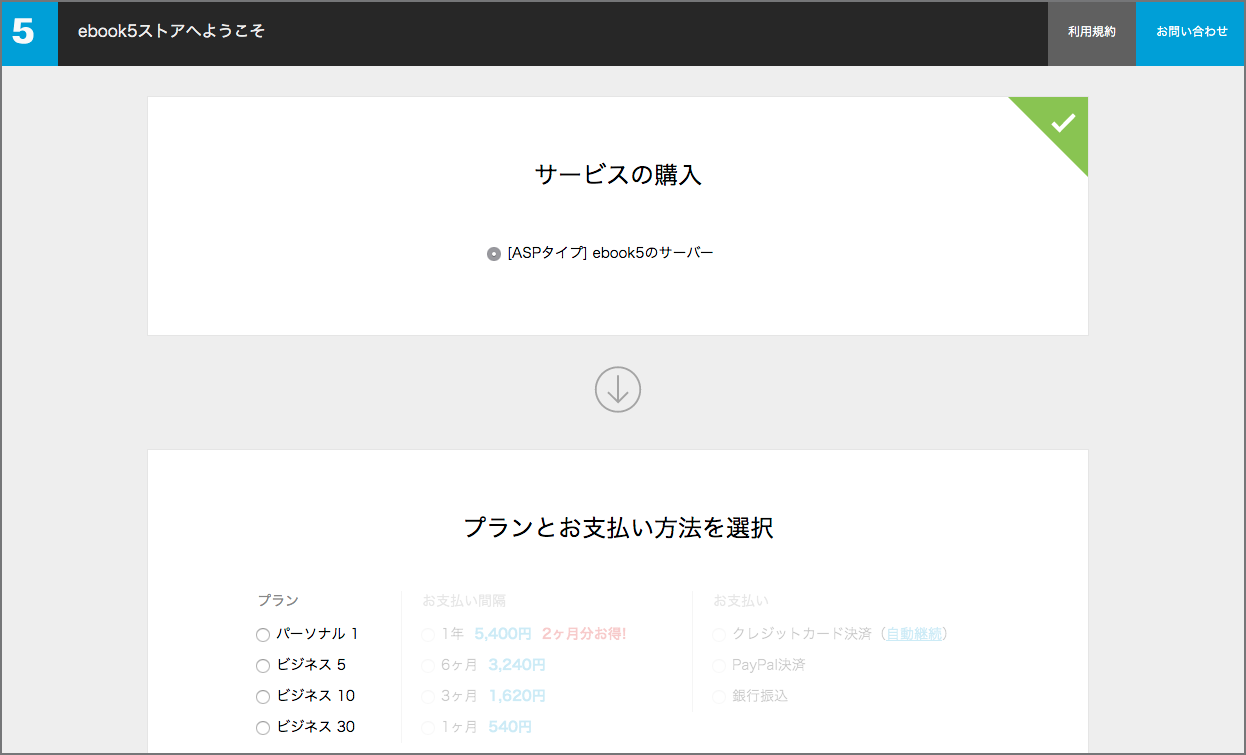Viewport: 1246px width, 755px height.
Task: Select the ビジネス 10 plan
Action: (x=263, y=697)
